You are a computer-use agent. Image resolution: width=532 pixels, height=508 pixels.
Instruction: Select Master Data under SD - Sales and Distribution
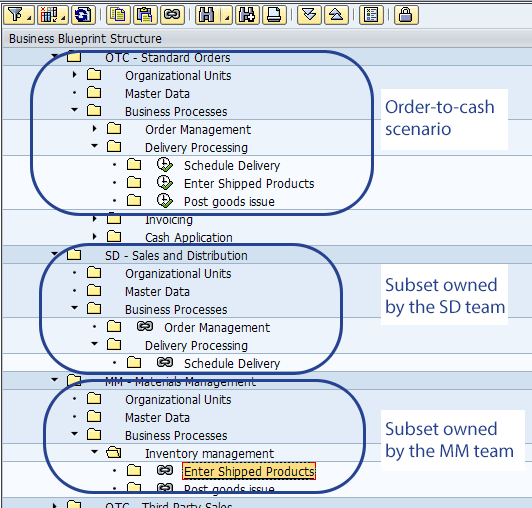(157, 291)
